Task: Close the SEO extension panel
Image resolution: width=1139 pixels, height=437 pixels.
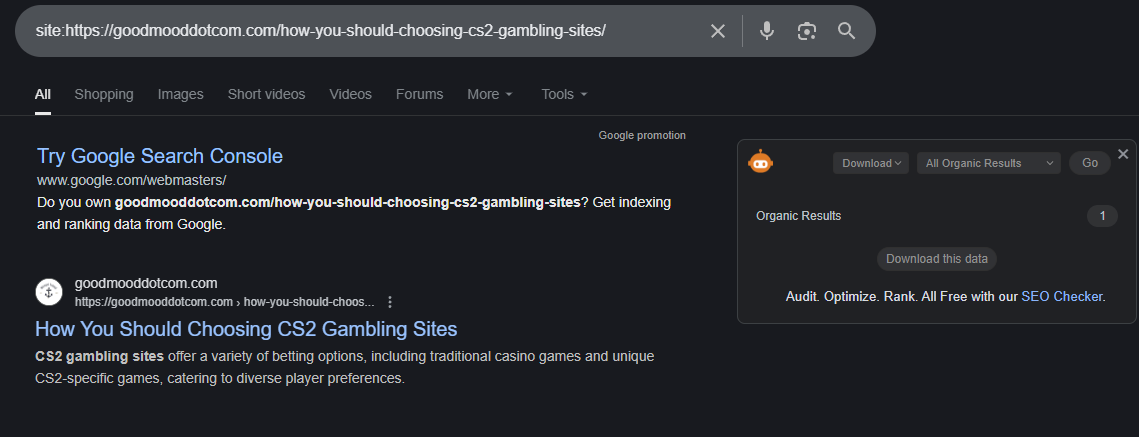Action: 1123,154
